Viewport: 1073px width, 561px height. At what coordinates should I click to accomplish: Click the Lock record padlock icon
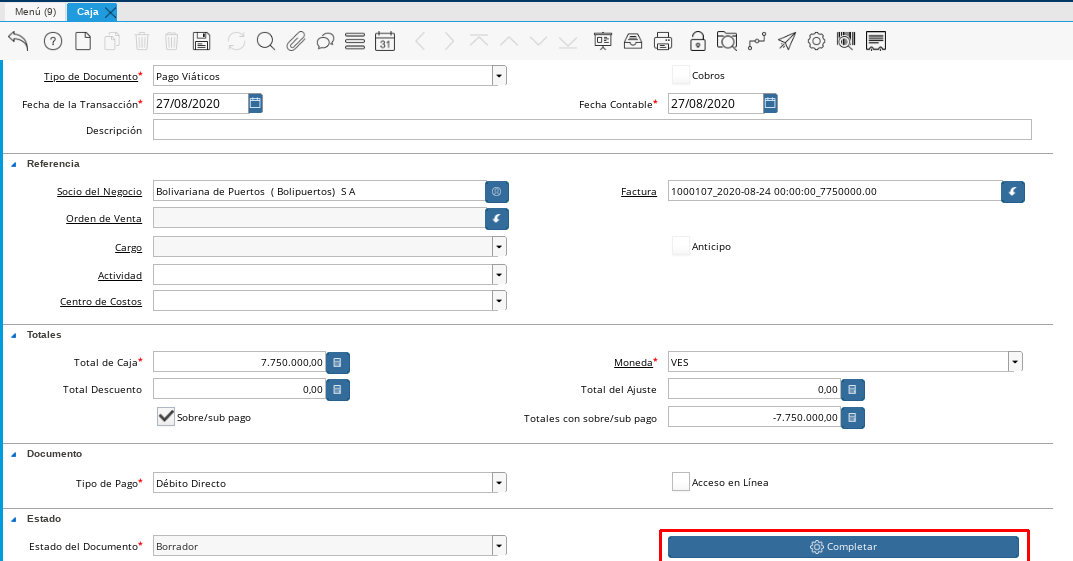tap(697, 41)
